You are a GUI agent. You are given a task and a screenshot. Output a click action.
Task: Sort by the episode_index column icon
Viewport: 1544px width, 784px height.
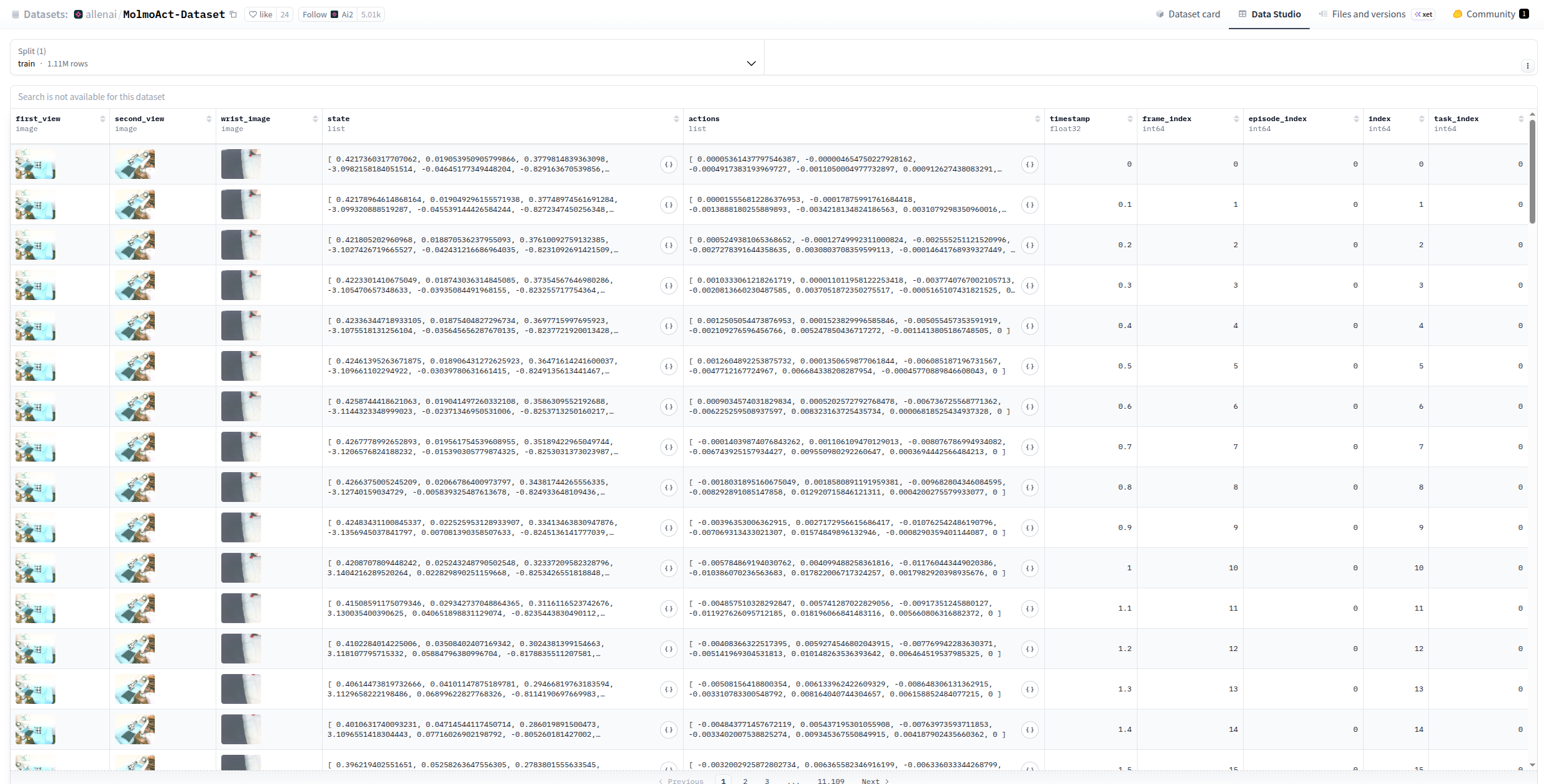click(x=1356, y=119)
